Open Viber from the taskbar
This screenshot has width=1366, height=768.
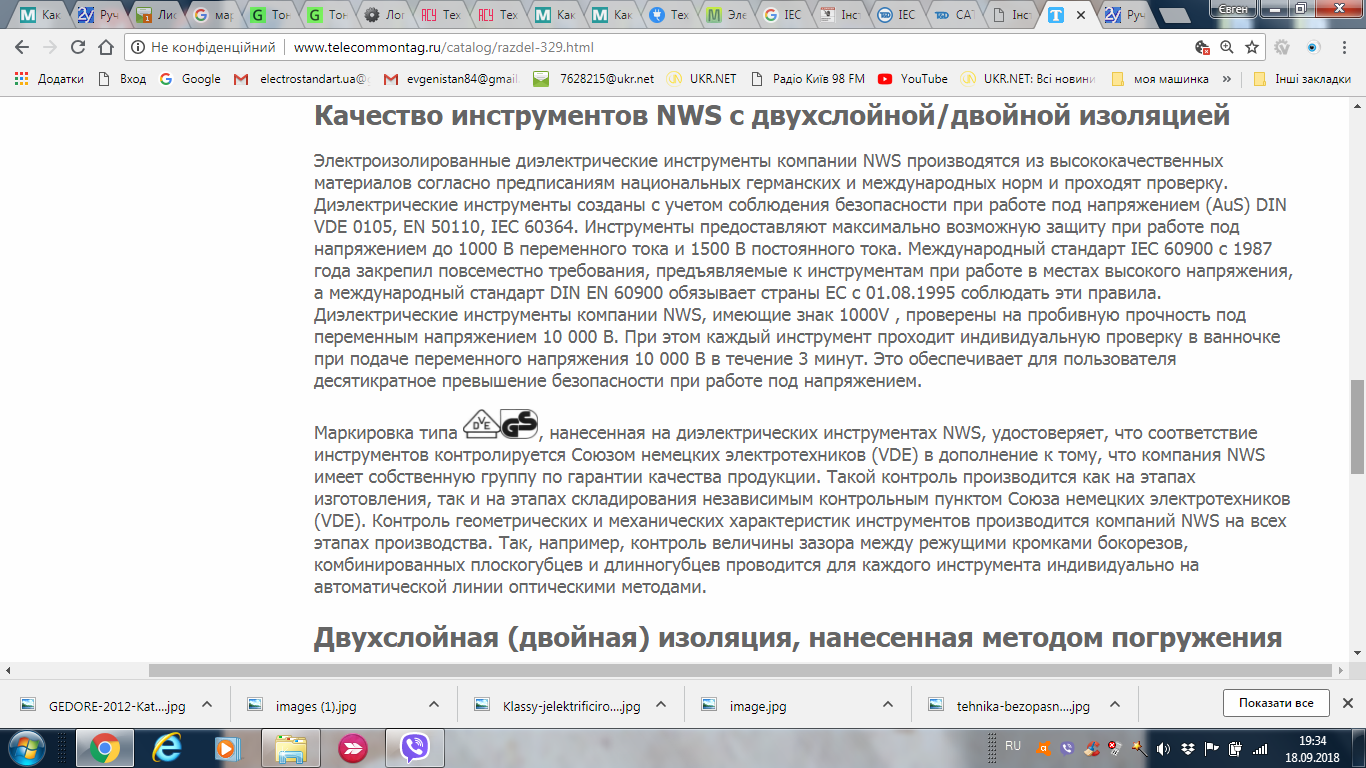click(414, 747)
